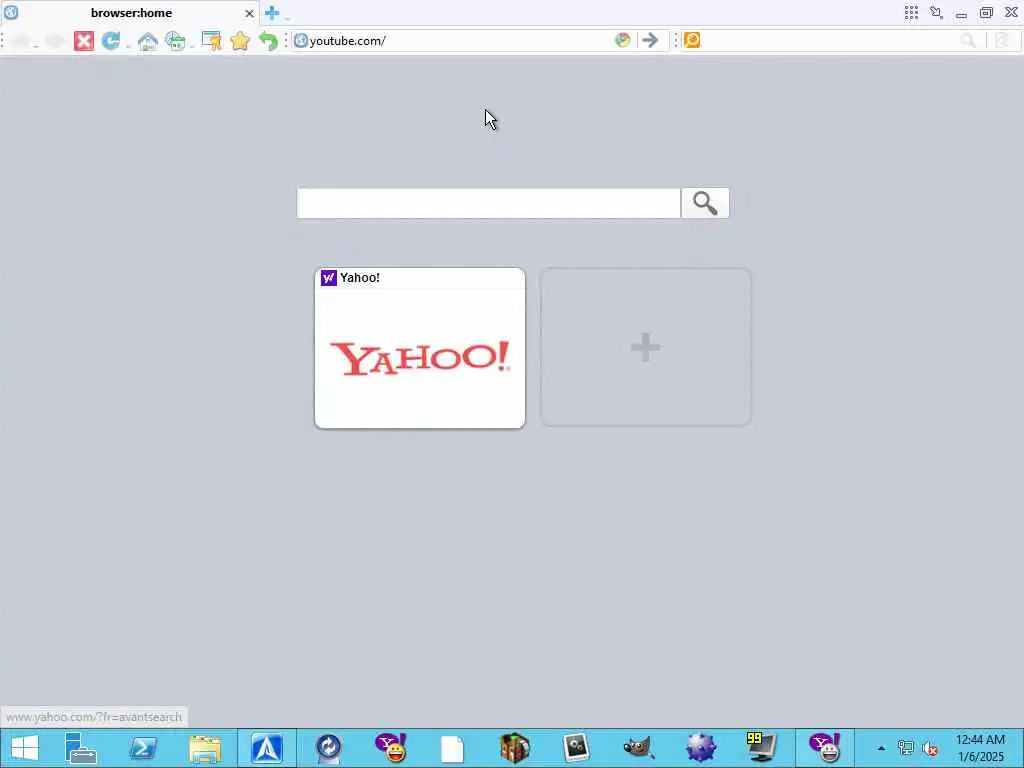The width and height of the screenshot is (1024, 768).
Task: Click the toolbar search input box
Action: (829, 40)
